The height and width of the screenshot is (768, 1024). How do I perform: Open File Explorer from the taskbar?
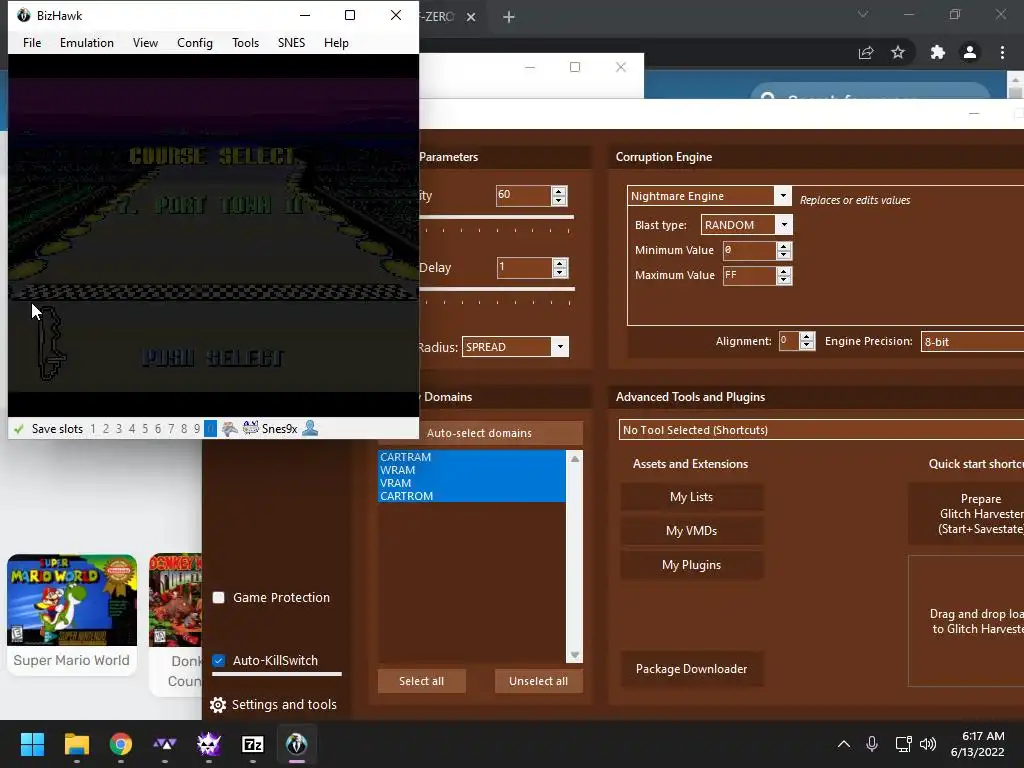pos(76,744)
